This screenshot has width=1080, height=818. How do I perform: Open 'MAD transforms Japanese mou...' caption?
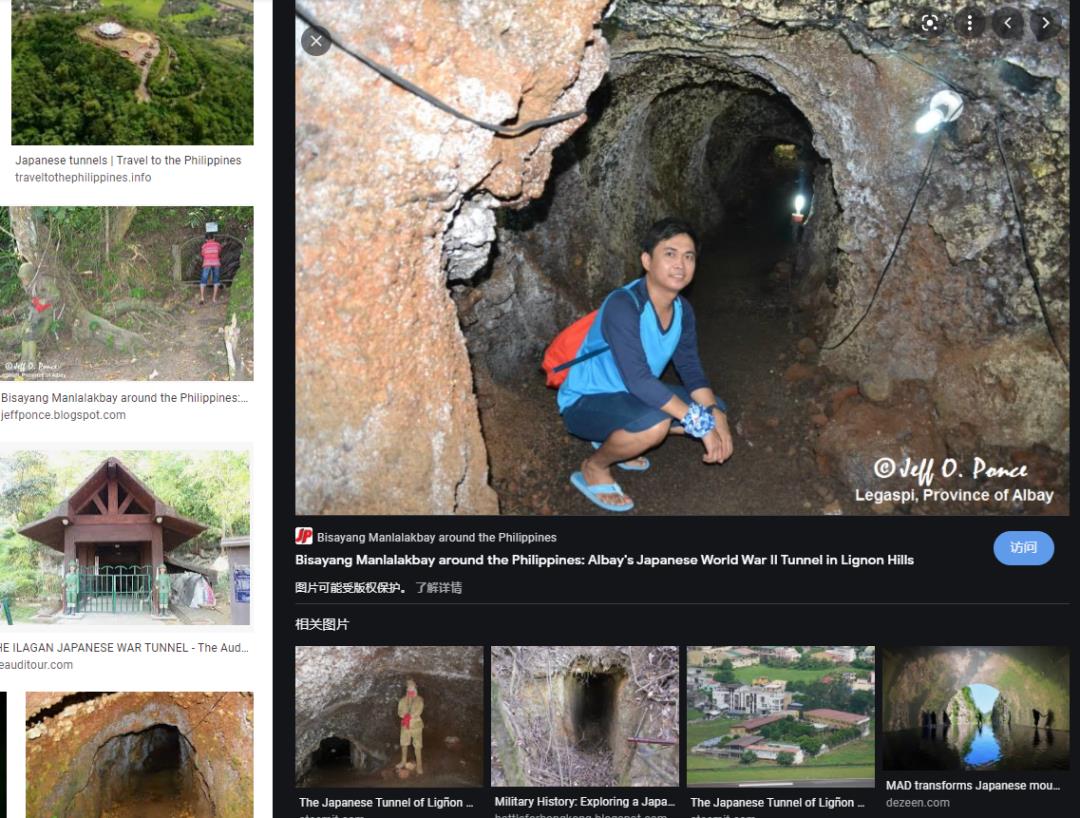[x=973, y=785]
